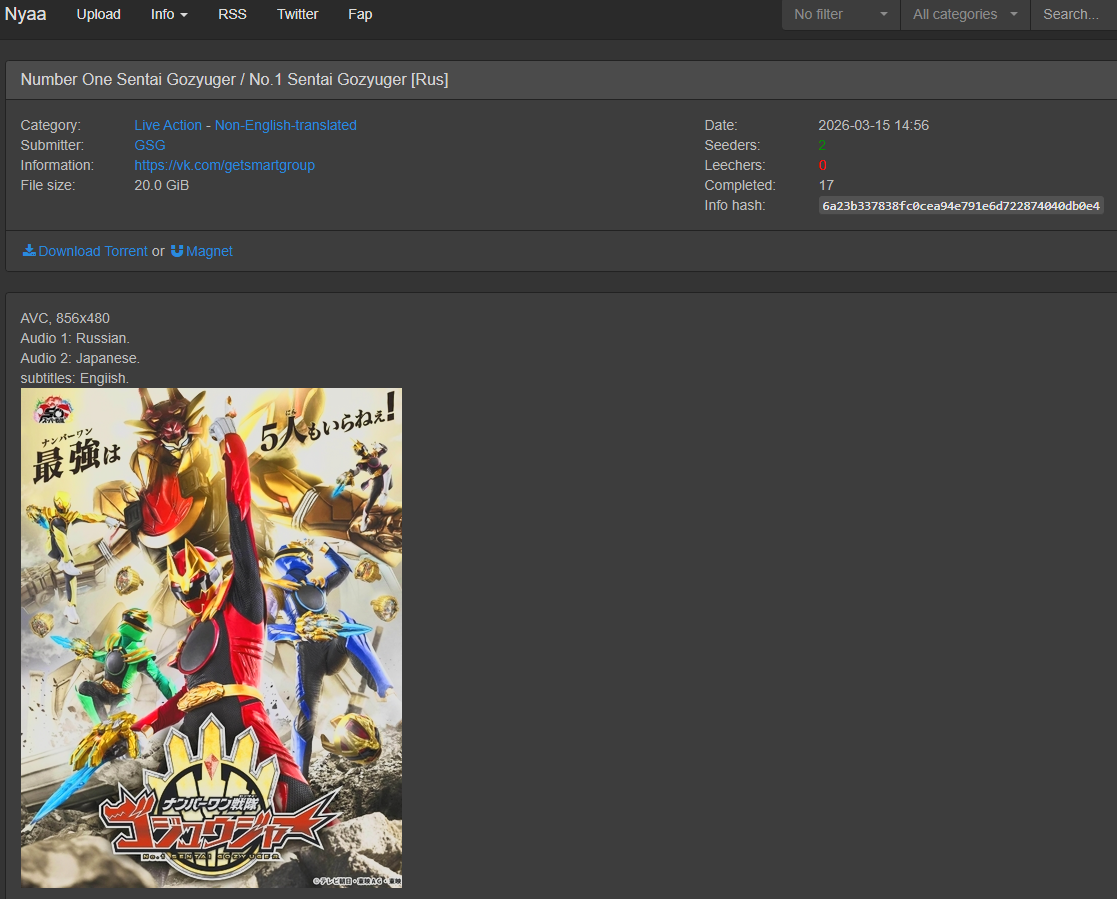
Task: Click the magnet icon
Action: coord(177,251)
